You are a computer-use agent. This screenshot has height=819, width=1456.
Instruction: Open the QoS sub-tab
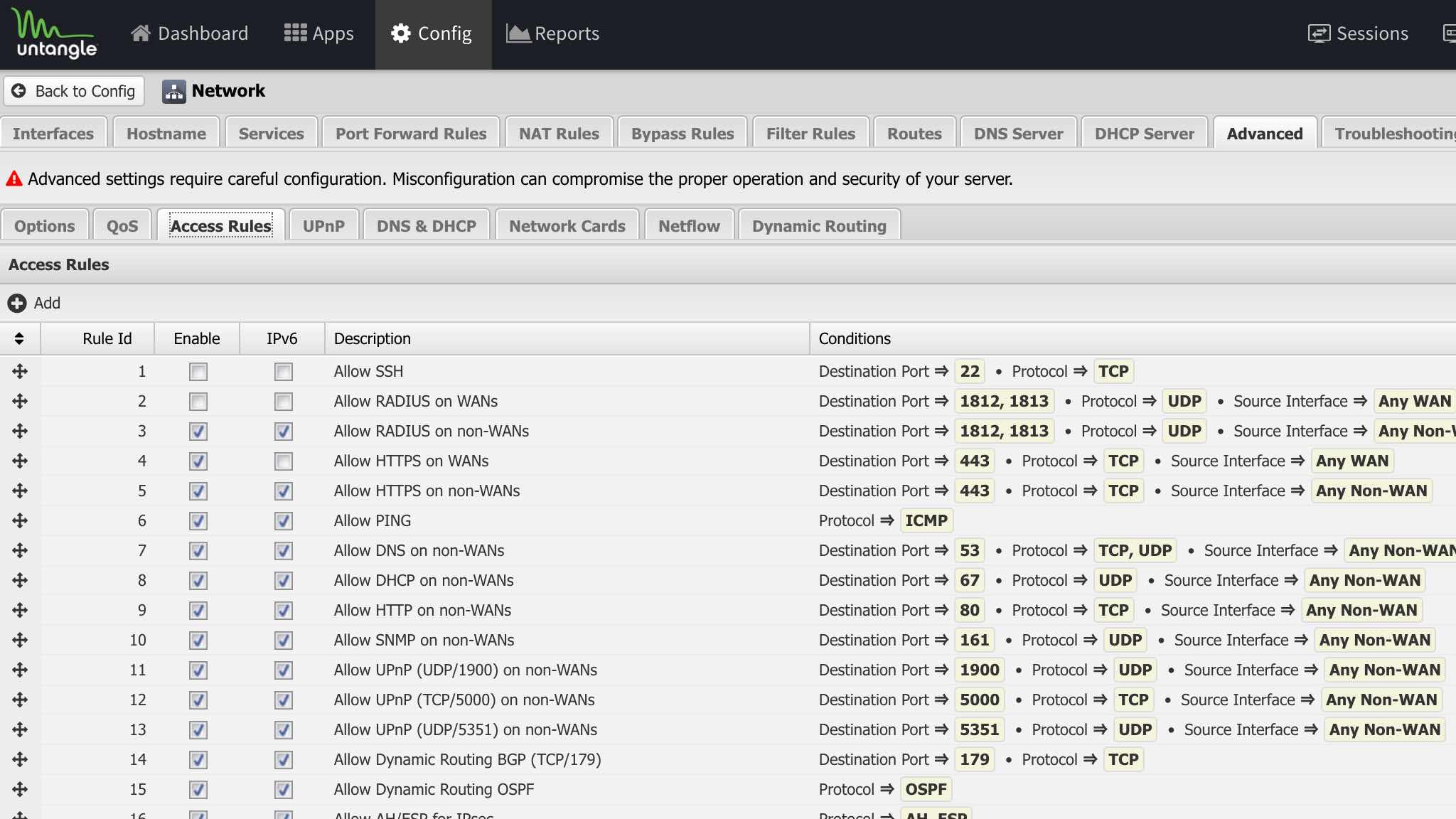(x=122, y=226)
